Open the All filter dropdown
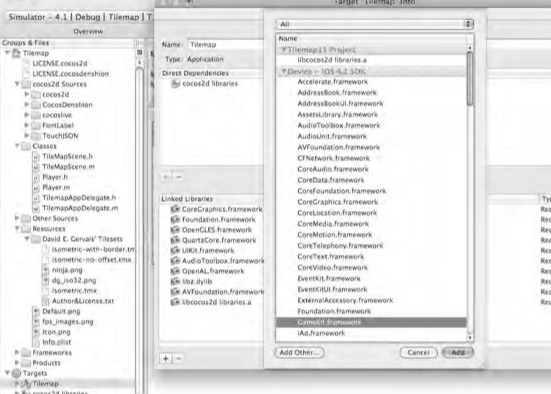This screenshot has height=394, width=551. coord(375,24)
